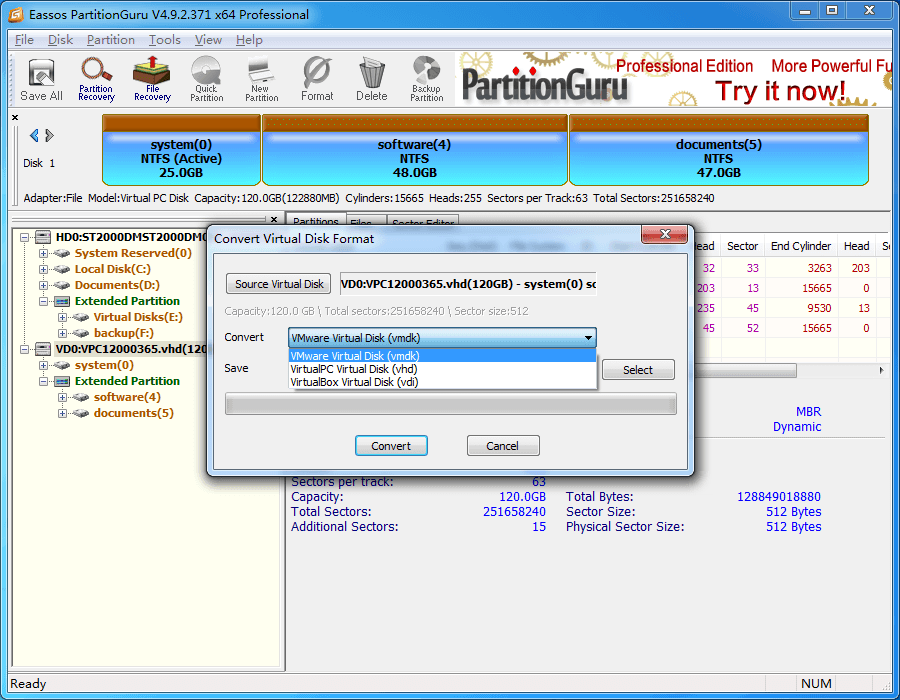This screenshot has height=700, width=900.
Task: Click the partition table horizontal scrollbar
Action: coord(745,371)
